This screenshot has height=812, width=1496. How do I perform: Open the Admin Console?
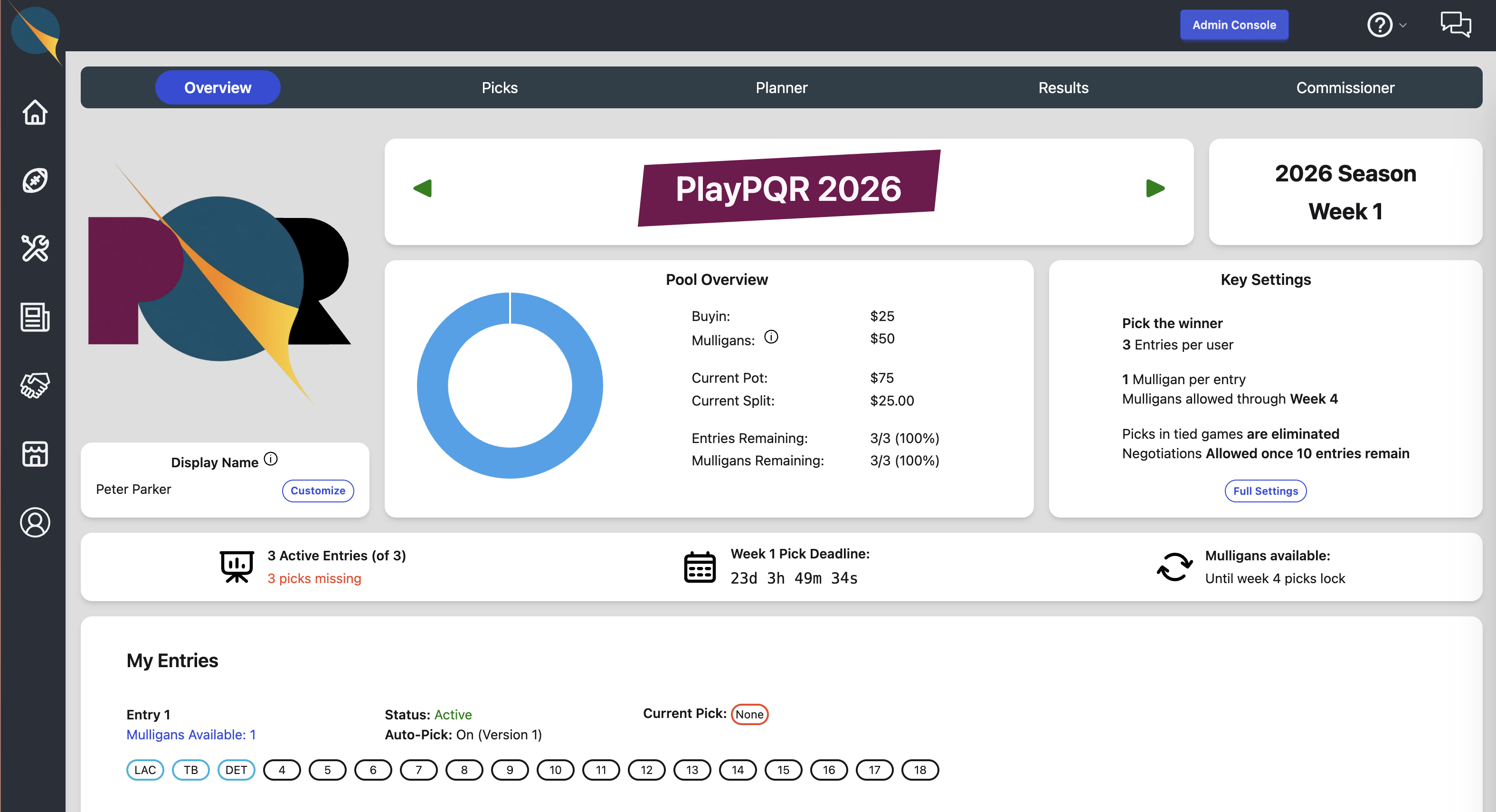[1234, 25]
